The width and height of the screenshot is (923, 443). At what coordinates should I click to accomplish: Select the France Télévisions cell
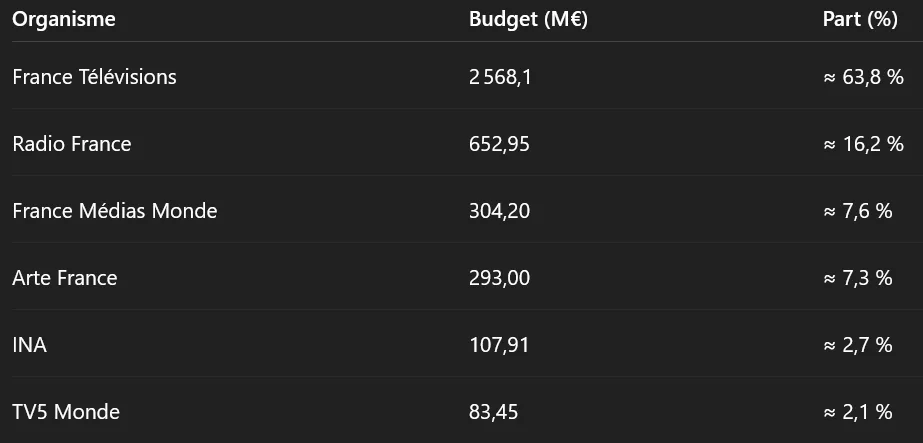coord(94,77)
